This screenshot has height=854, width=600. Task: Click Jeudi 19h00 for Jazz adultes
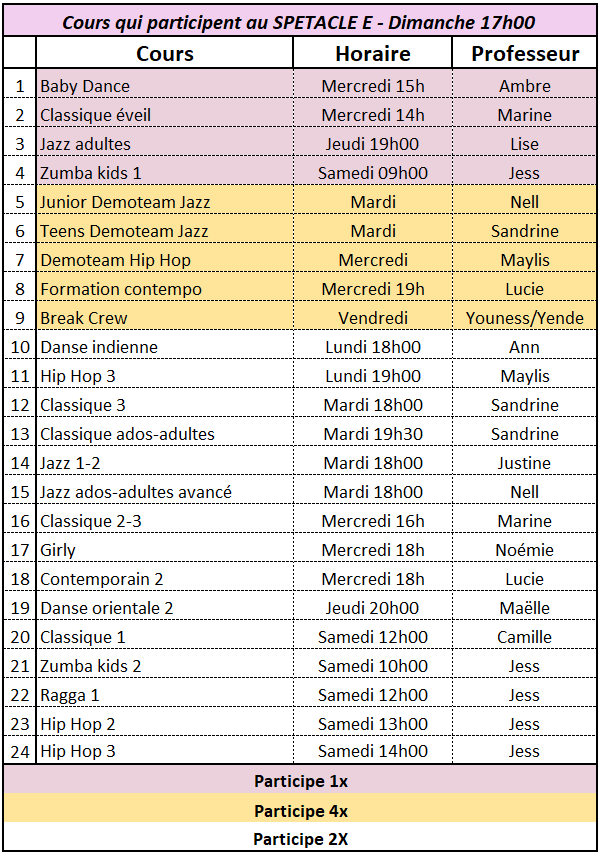[373, 144]
